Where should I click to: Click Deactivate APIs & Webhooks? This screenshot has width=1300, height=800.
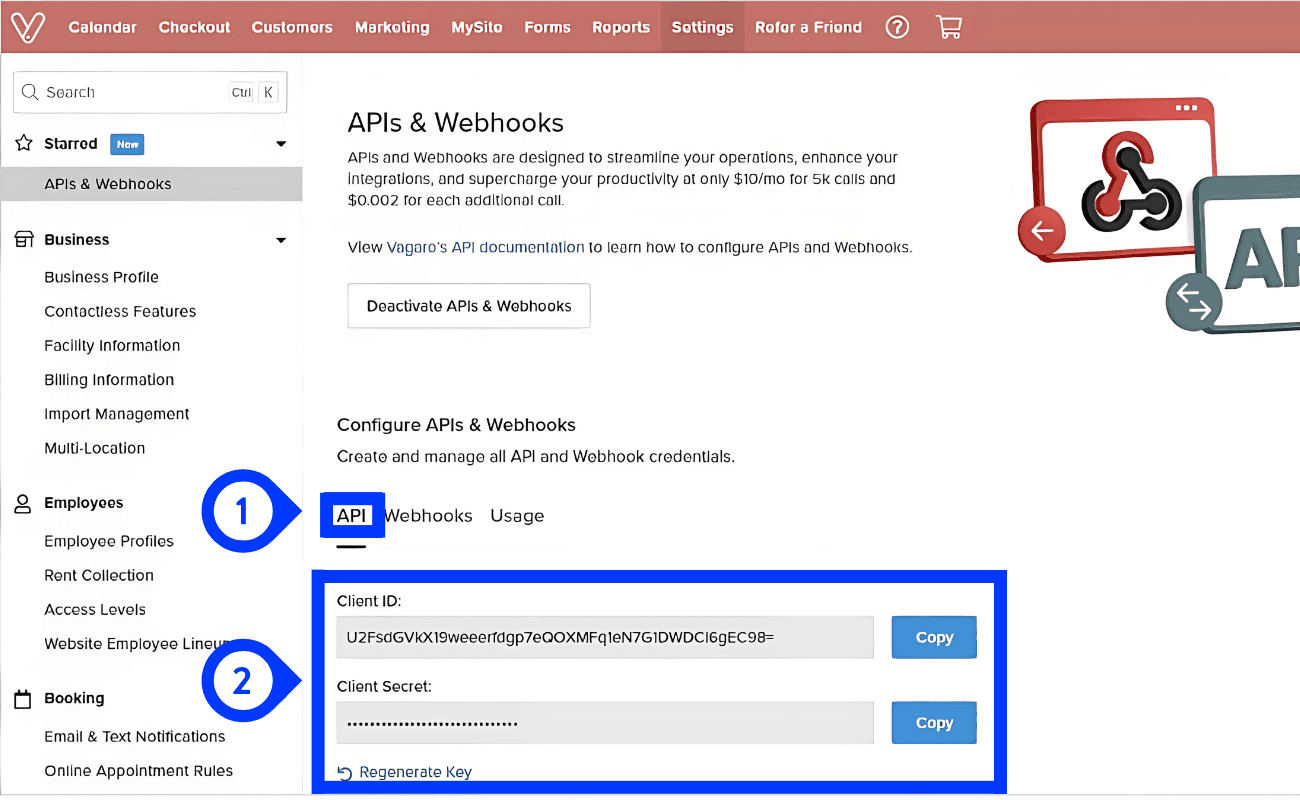click(x=468, y=306)
